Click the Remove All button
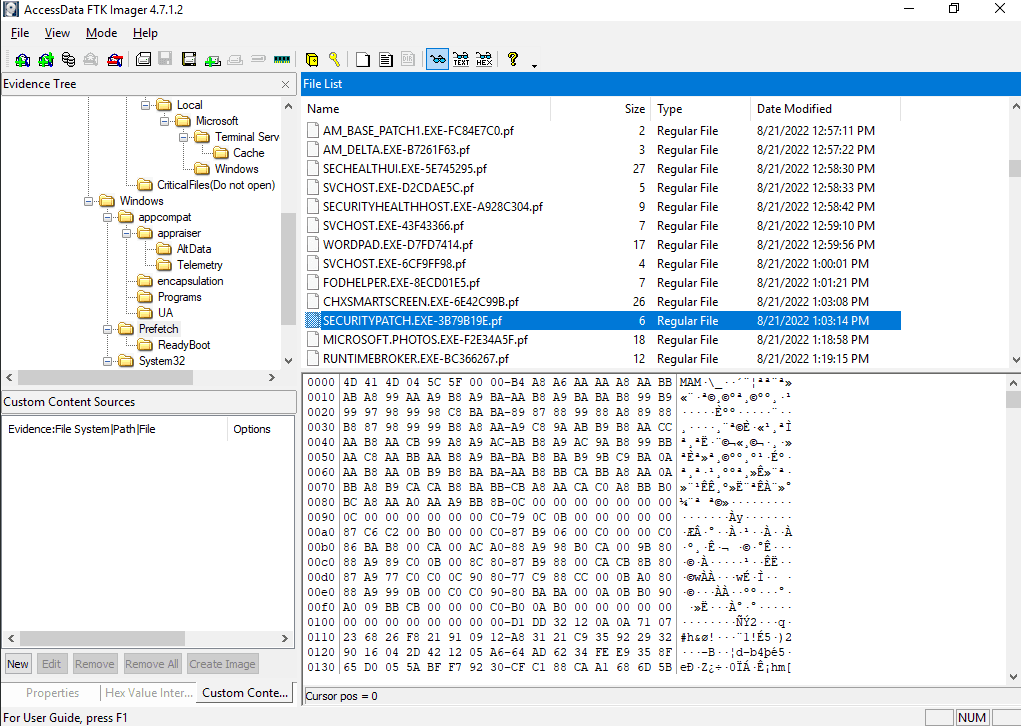This screenshot has width=1021, height=726. point(152,664)
